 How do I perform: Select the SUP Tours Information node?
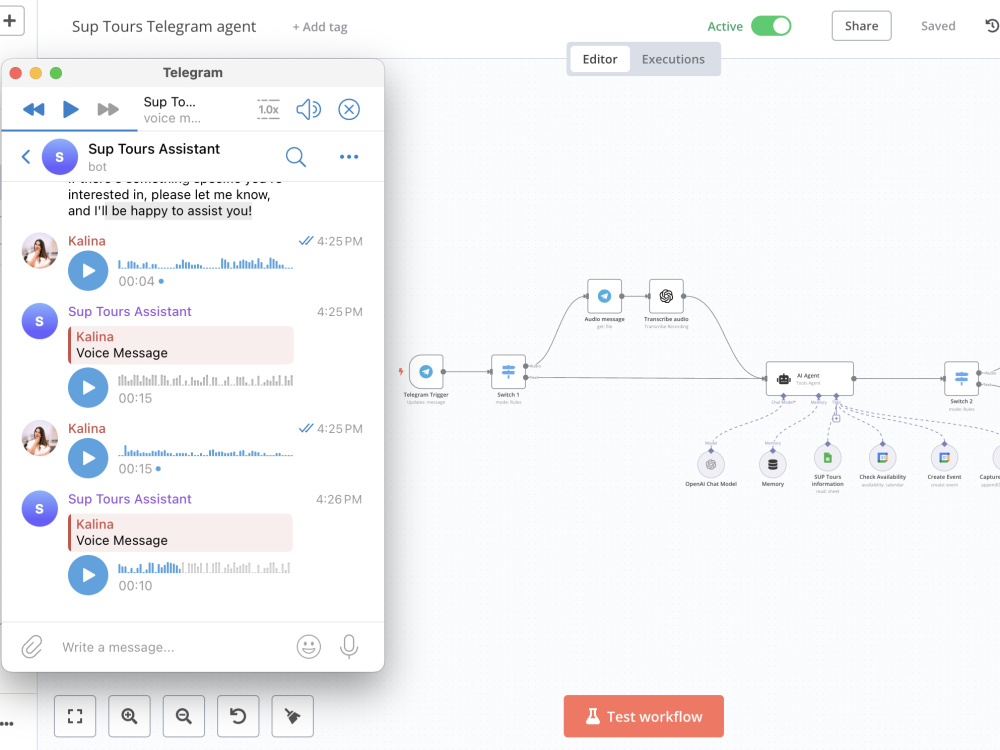point(827,458)
